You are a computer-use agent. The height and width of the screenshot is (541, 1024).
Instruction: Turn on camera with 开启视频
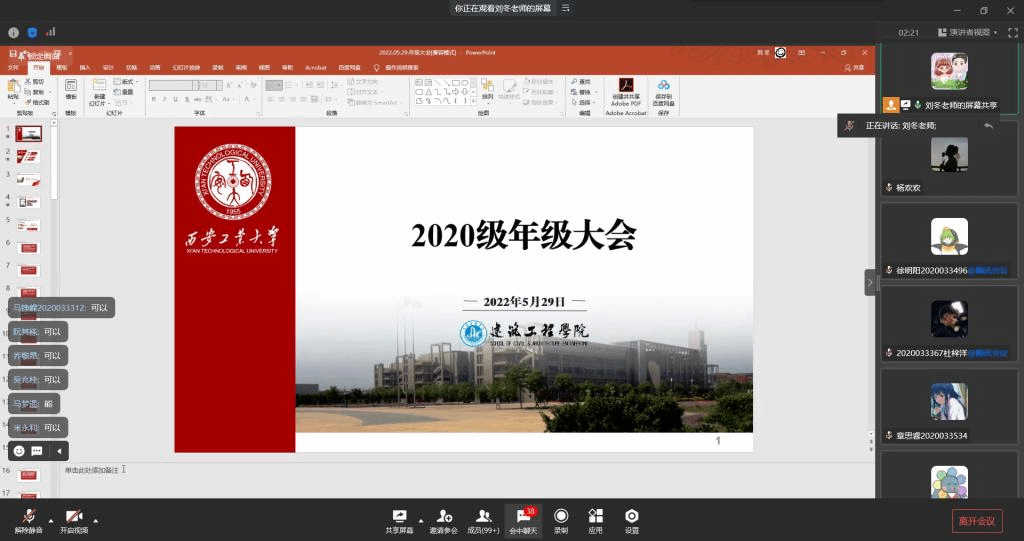(73, 519)
